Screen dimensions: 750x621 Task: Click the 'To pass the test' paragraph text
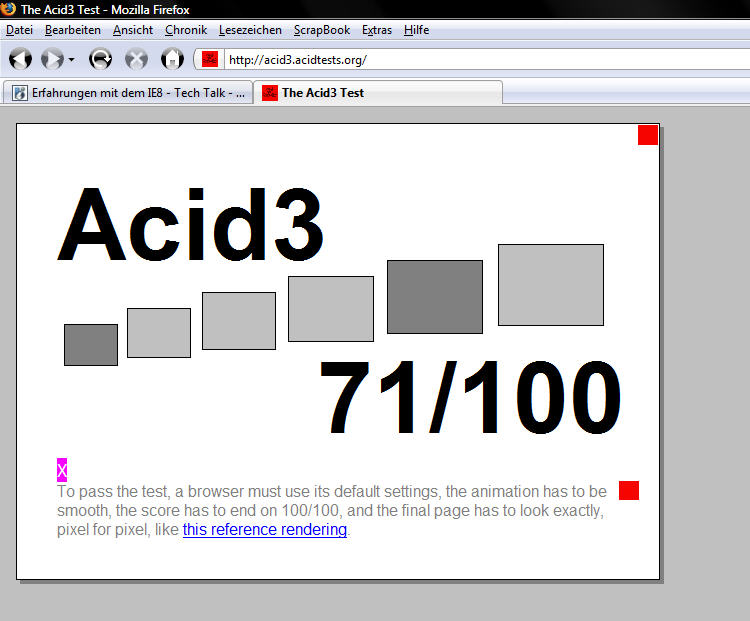click(x=331, y=510)
